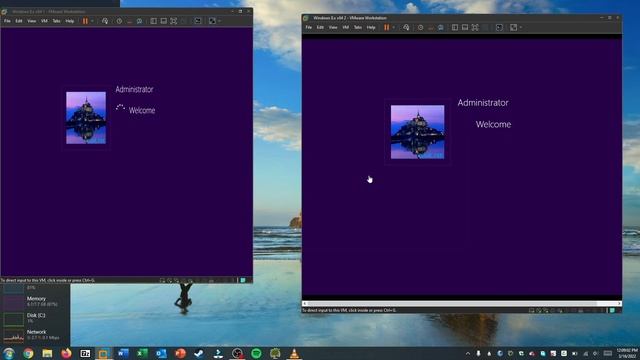
Task: Open snapshot manager in the right VMware window
Action: click(440, 27)
